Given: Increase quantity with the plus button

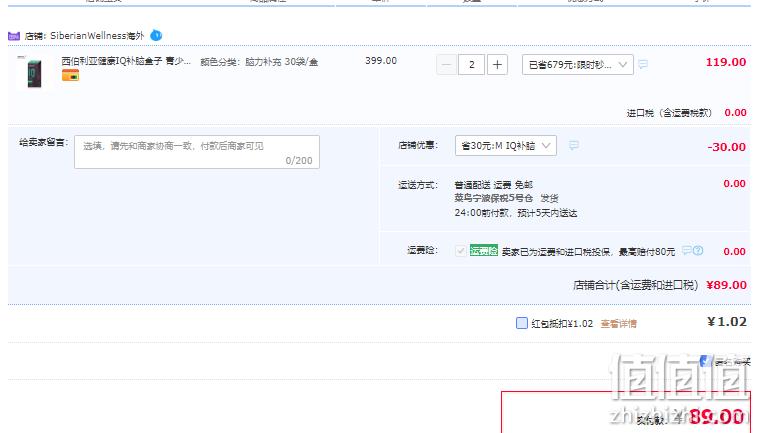Looking at the screenshot, I should tap(497, 65).
